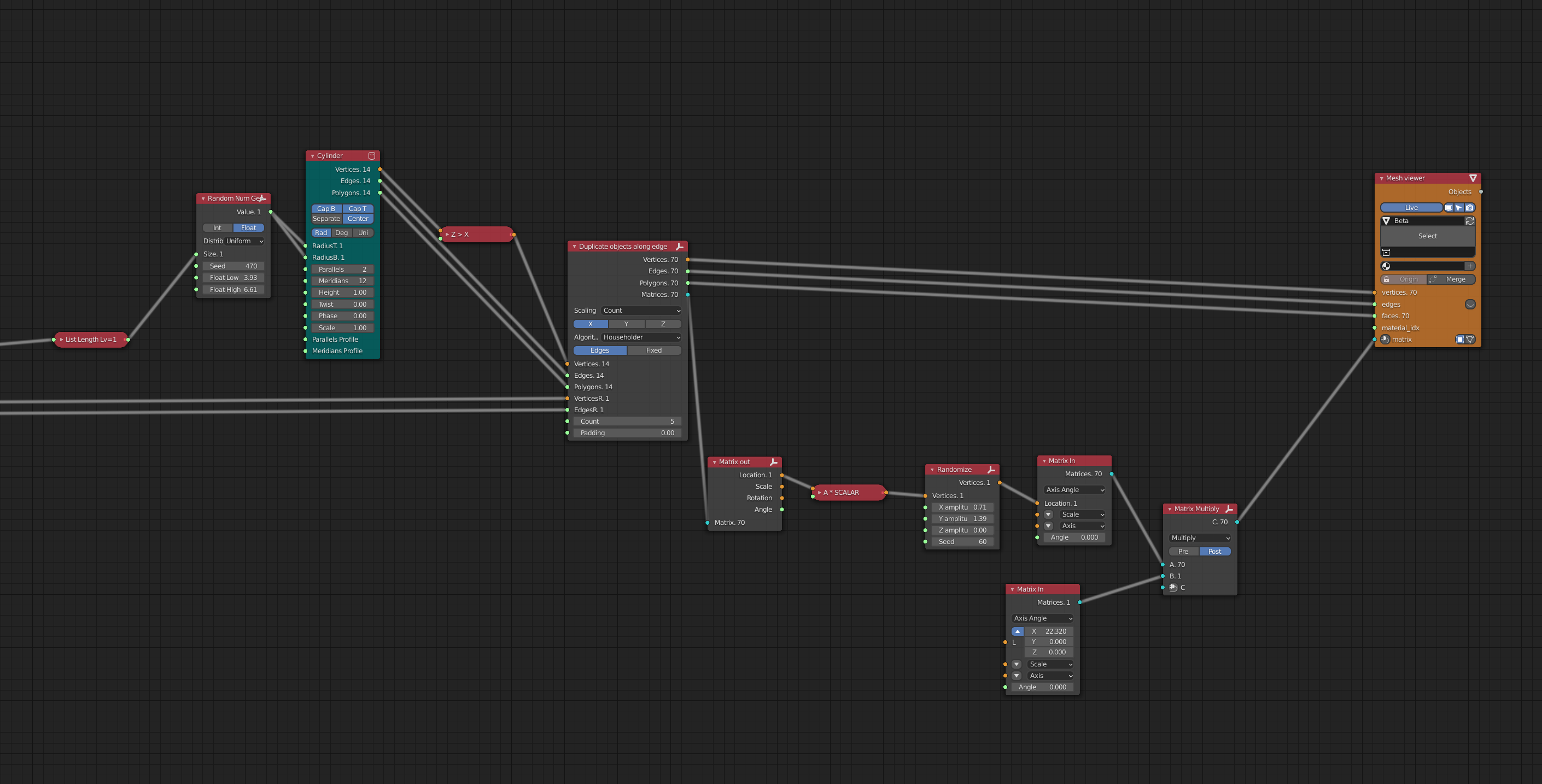Click the cylinder icon in Cylinder node header
Viewport: 1542px width, 784px height.
[x=372, y=155]
